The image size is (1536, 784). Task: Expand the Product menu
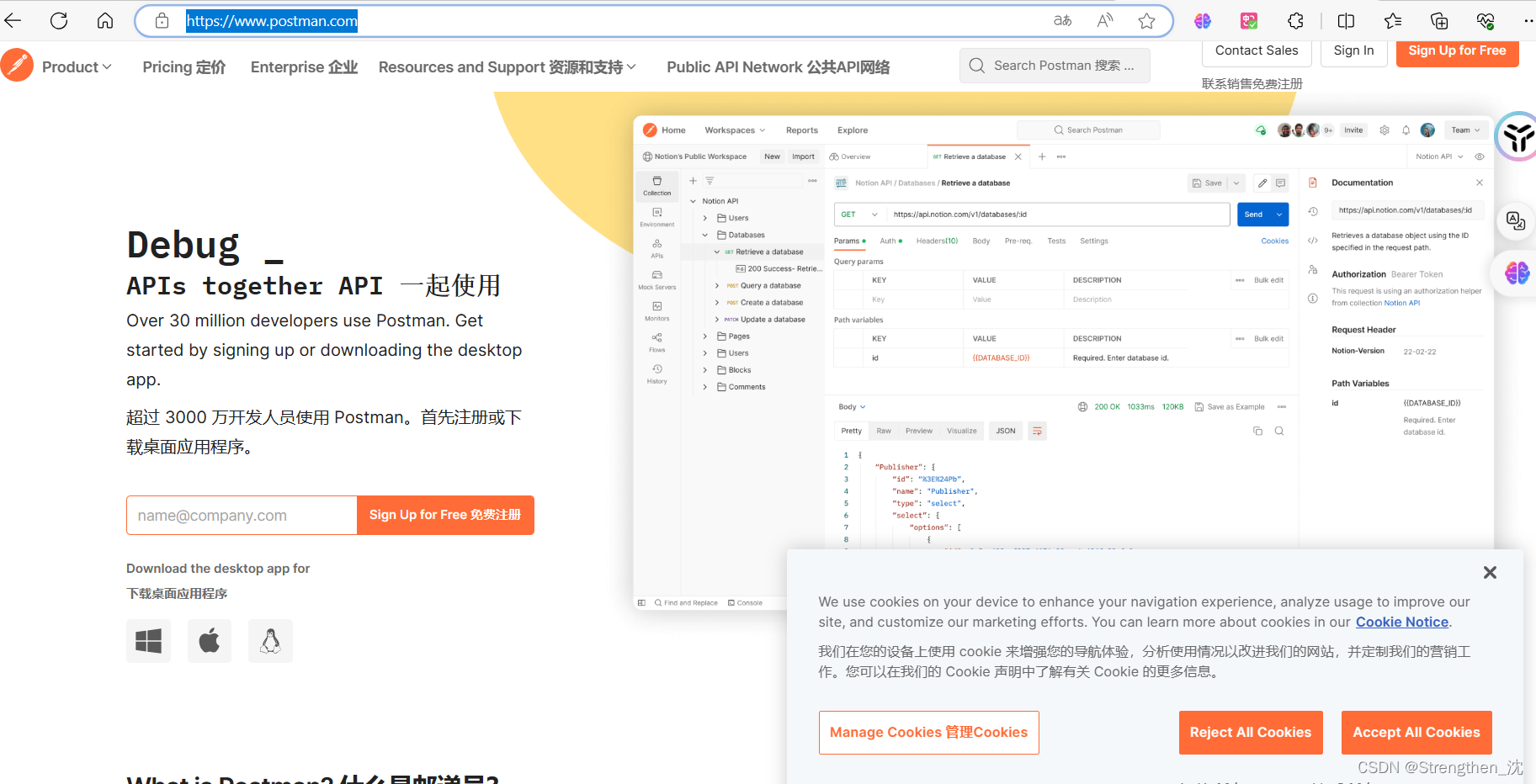pyautogui.click(x=77, y=66)
